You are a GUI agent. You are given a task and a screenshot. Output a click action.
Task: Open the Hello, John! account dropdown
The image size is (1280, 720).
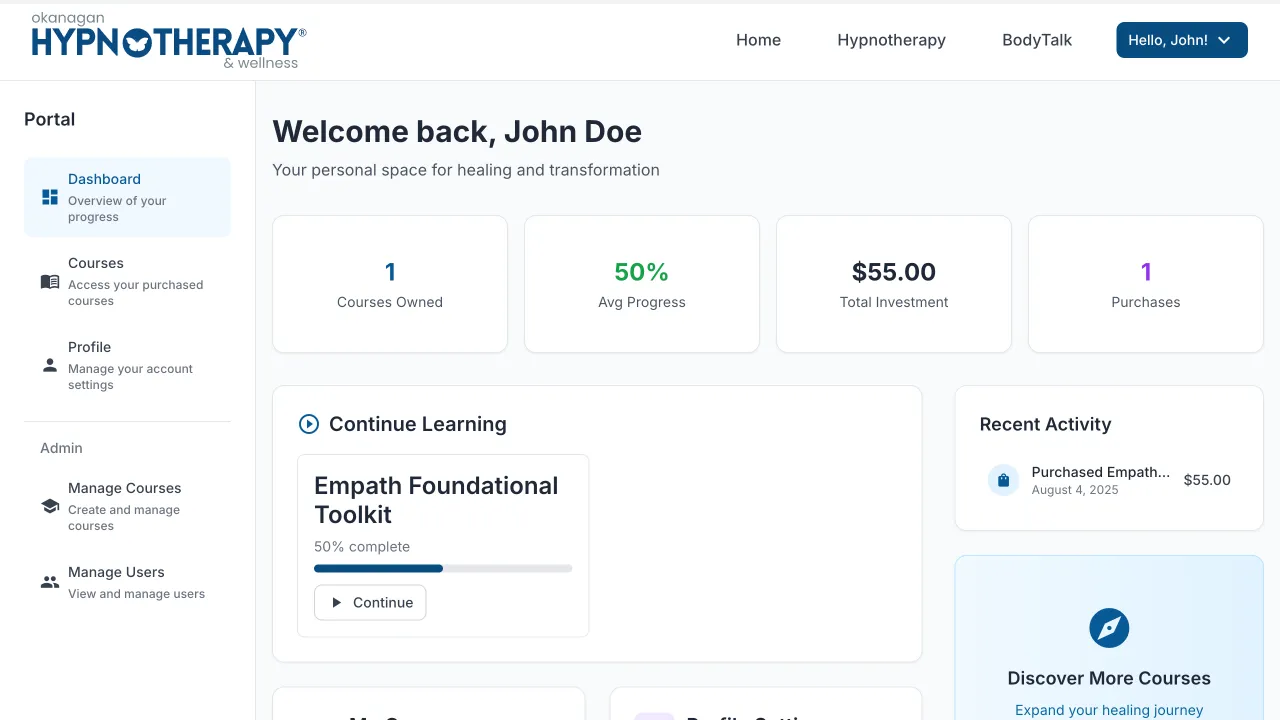[1181, 39]
